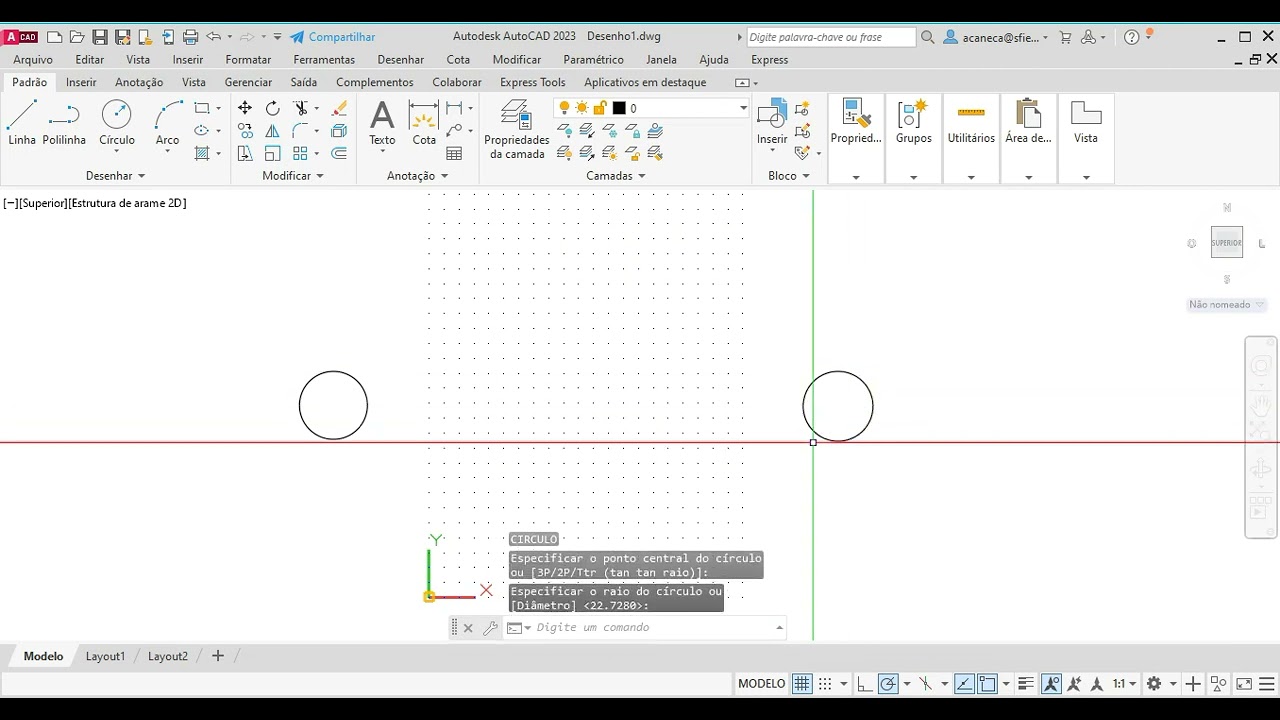
Task: Toggle isometric drafting in status bar
Action: coord(926,684)
